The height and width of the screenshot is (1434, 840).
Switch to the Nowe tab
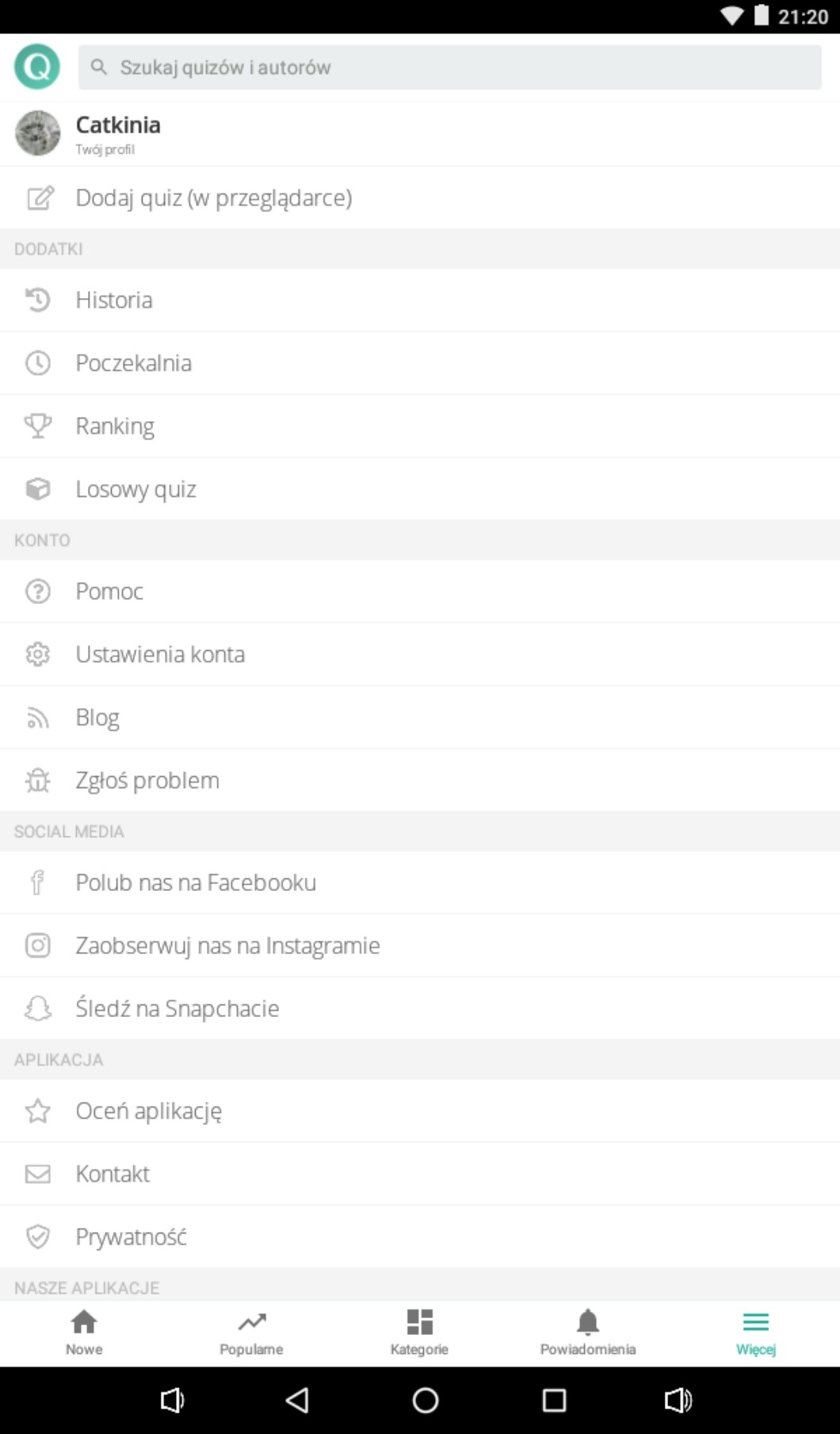84,1332
